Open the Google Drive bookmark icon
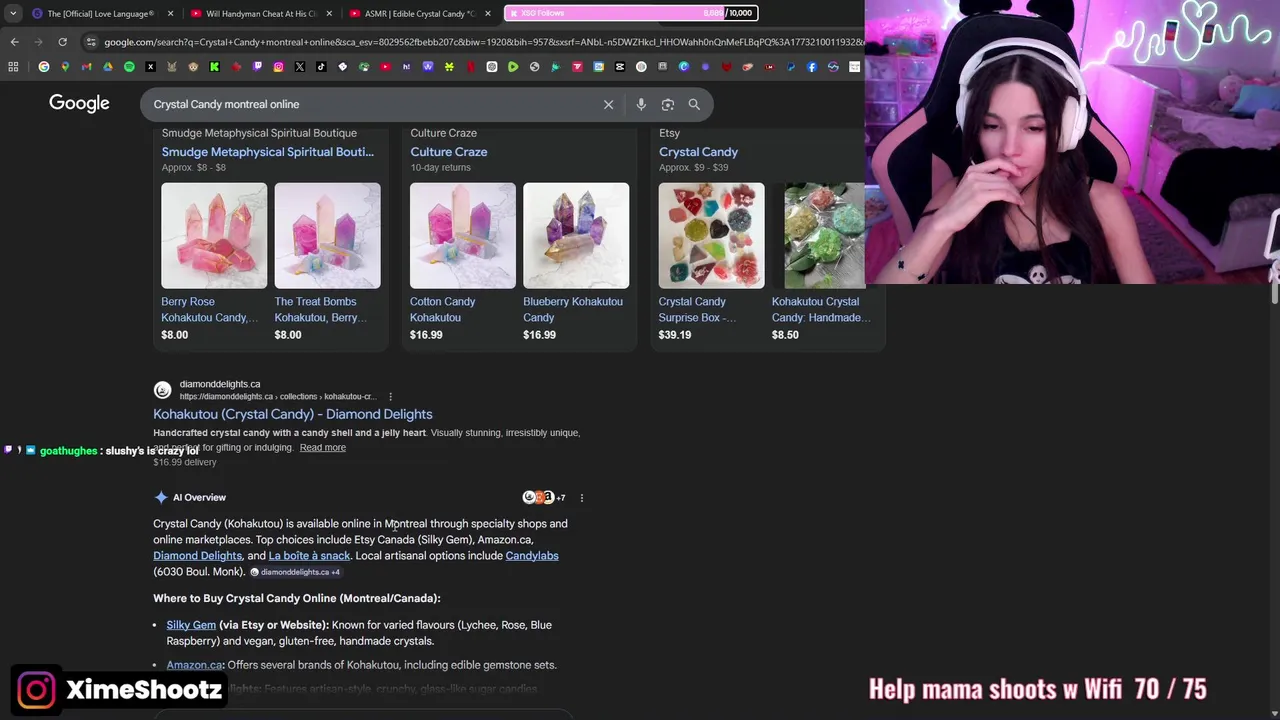The height and width of the screenshot is (720, 1280). [x=107, y=67]
